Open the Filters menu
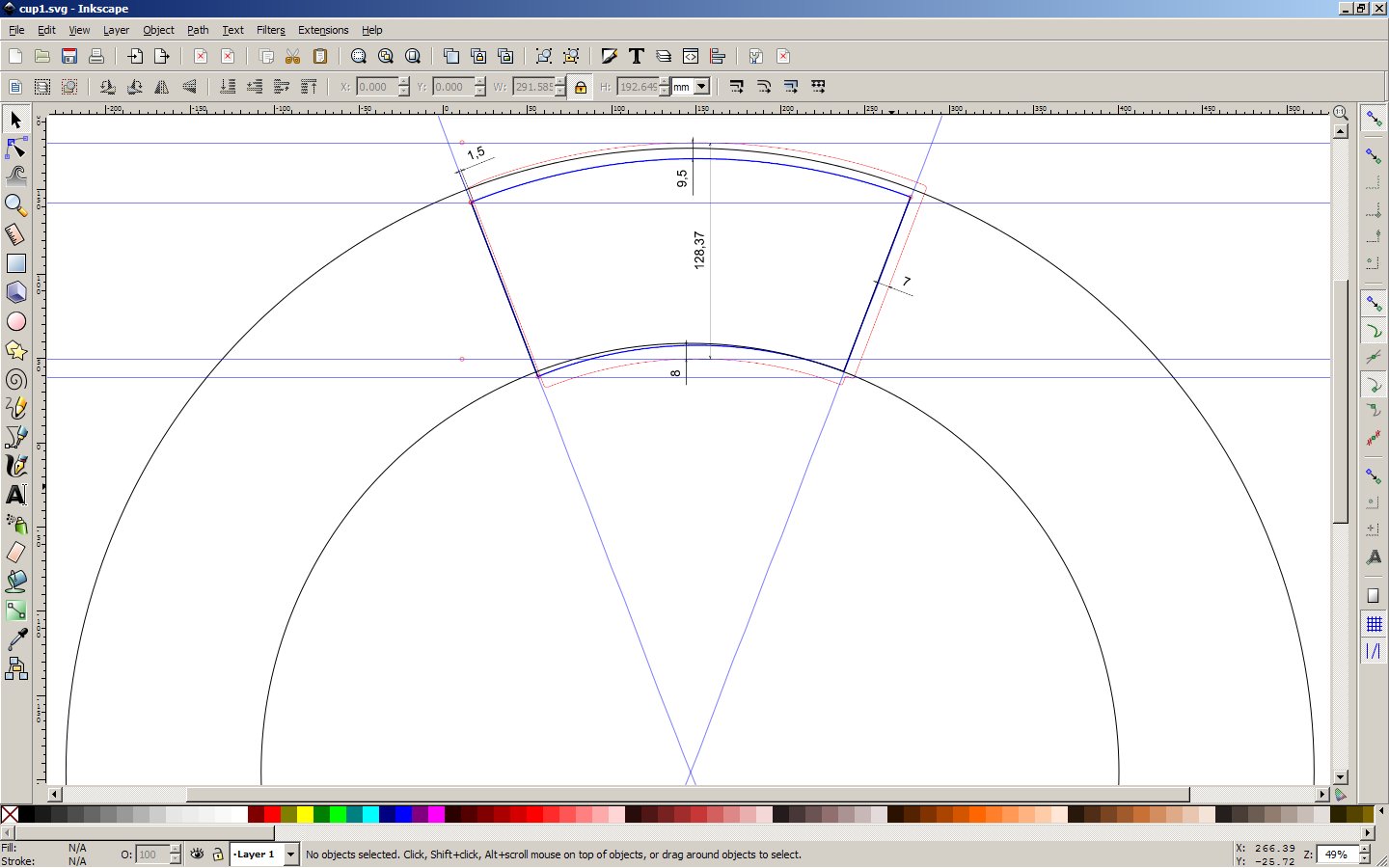The width and height of the screenshot is (1389, 868). (270, 30)
